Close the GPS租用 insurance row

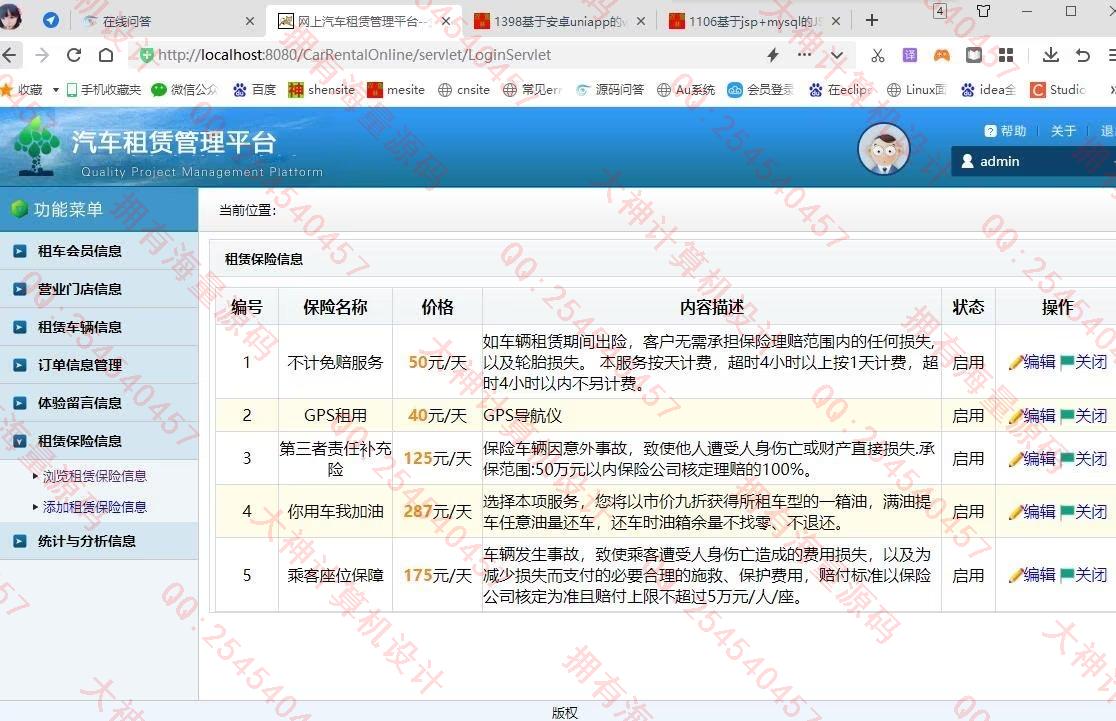(x=1084, y=416)
